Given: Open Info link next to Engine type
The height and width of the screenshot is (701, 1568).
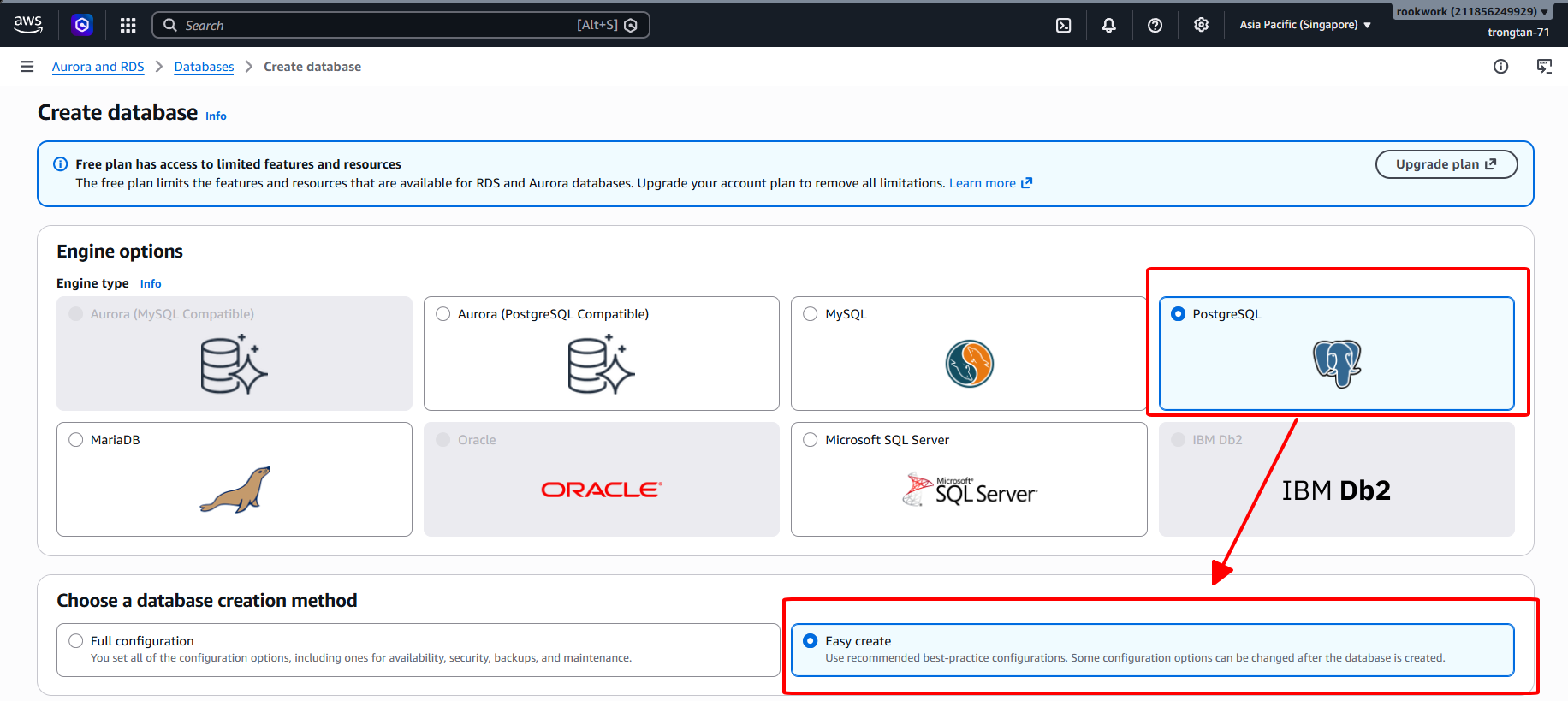Looking at the screenshot, I should click(151, 284).
